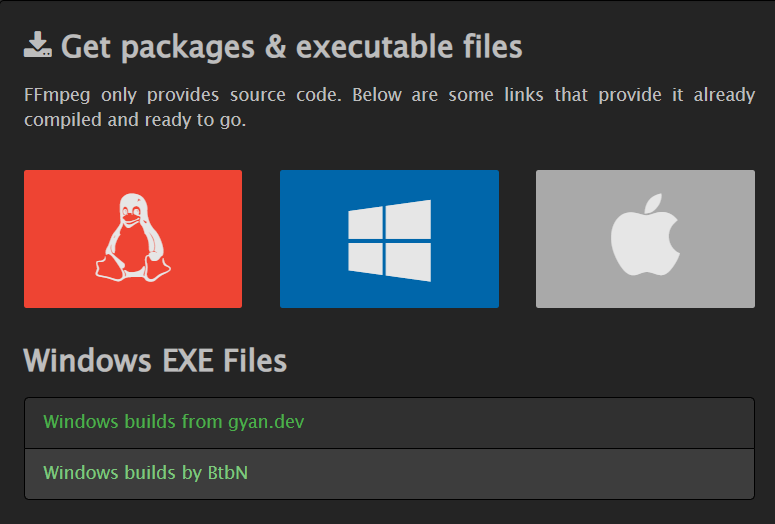
Task: Click the FFmpeg source code description paragraph
Action: 389,107
